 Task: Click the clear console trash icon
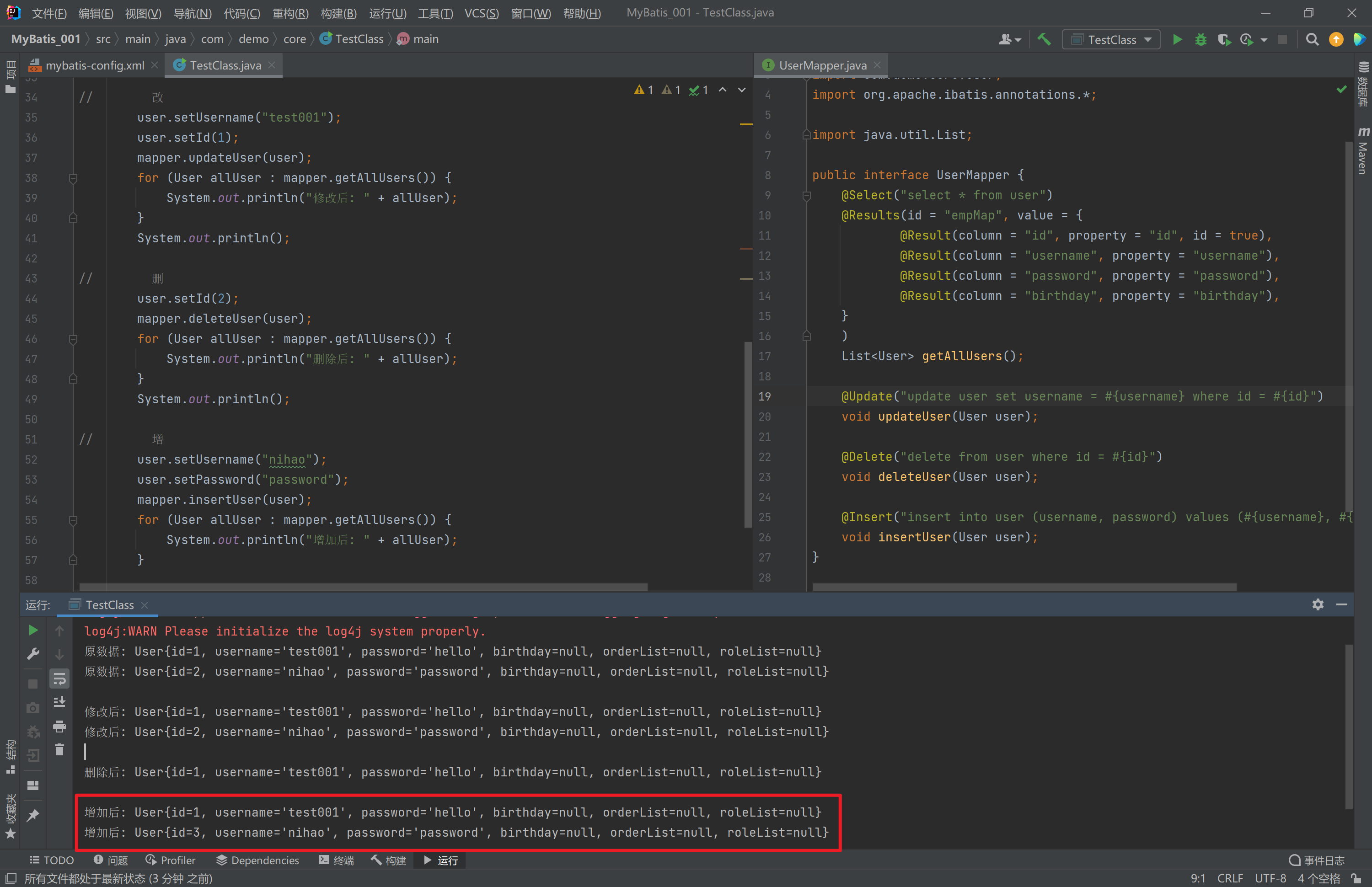(59, 749)
